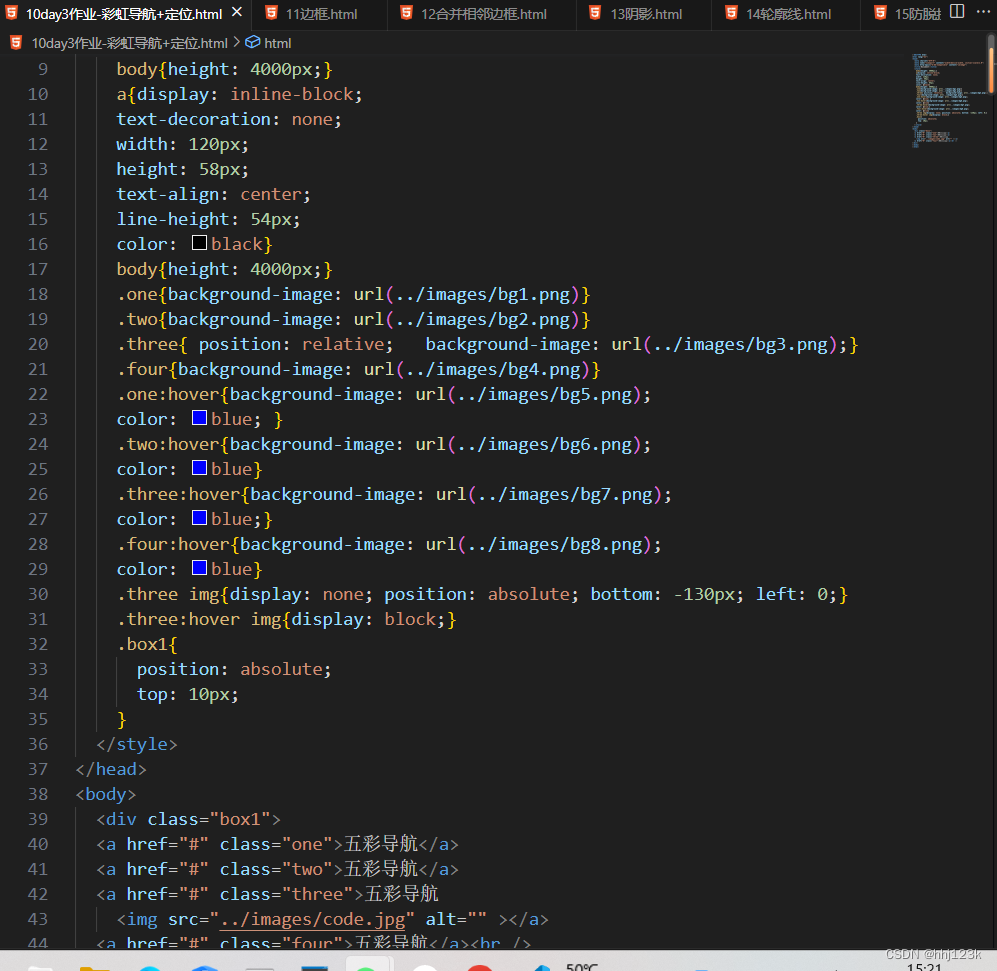Click the closing </style> tag
This screenshot has width=997, height=971.
(x=137, y=744)
